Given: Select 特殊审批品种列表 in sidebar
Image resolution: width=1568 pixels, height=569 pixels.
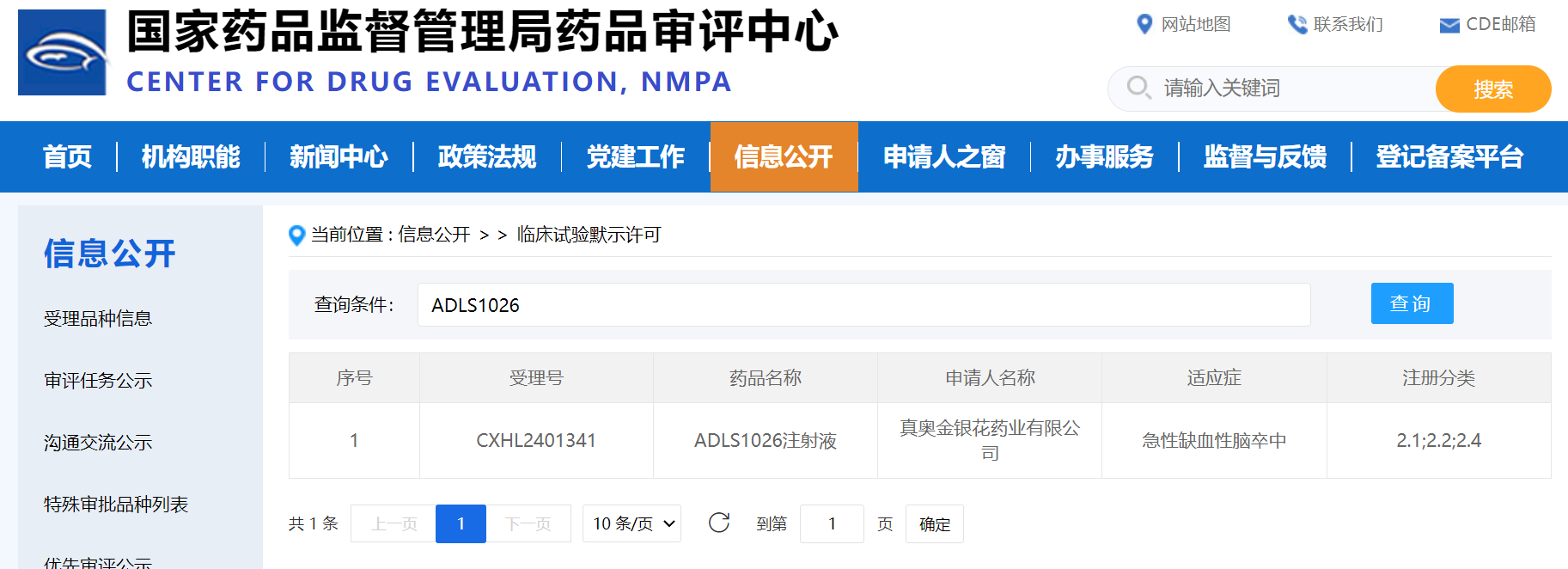Looking at the screenshot, I should coord(116,505).
